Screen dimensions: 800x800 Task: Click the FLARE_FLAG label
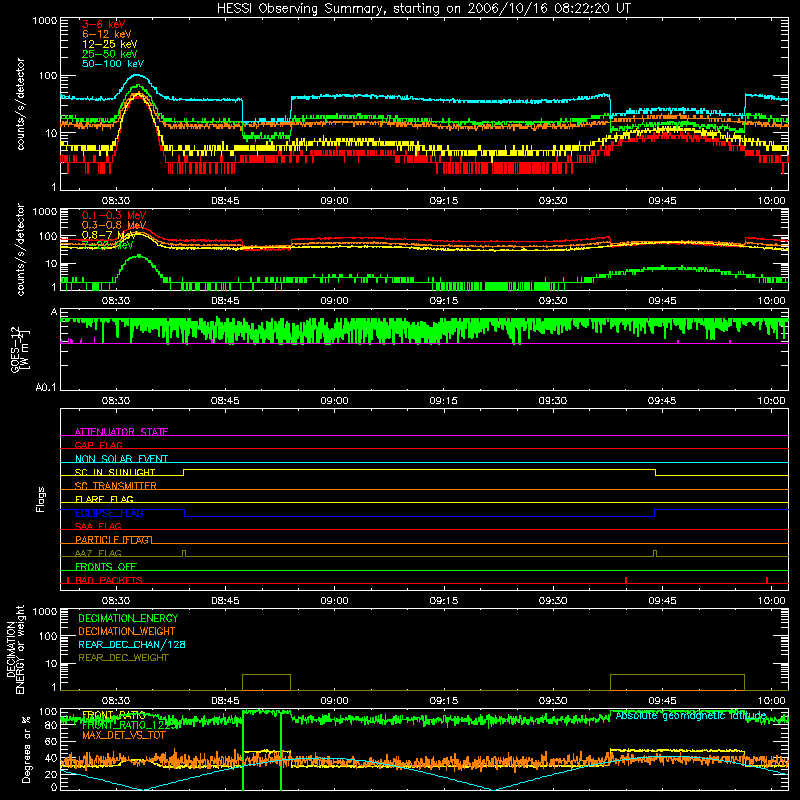click(104, 499)
